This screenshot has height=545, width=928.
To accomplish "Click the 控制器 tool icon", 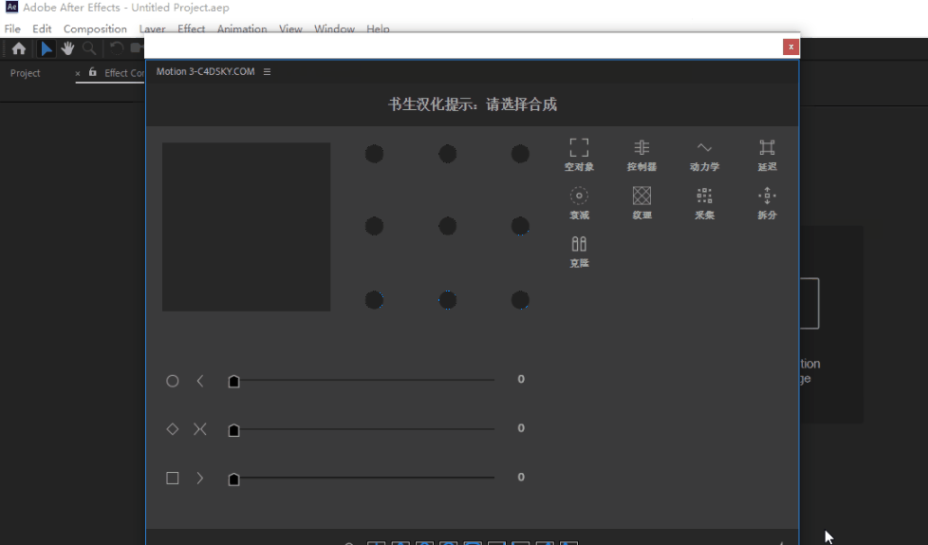I will click(x=642, y=154).
